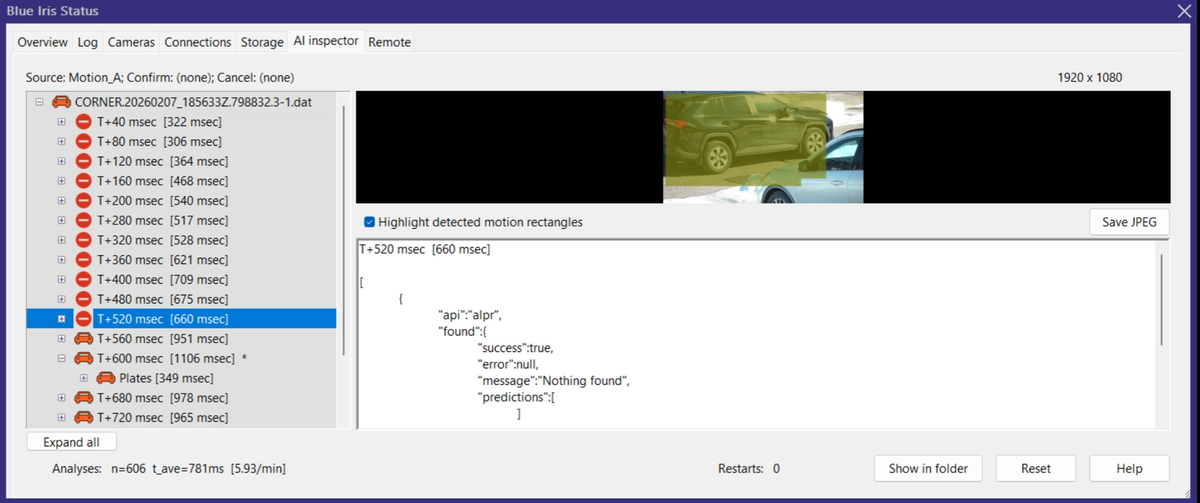
Task: Click the red no-entry icon at T+320 msec
Action: click(x=84, y=240)
